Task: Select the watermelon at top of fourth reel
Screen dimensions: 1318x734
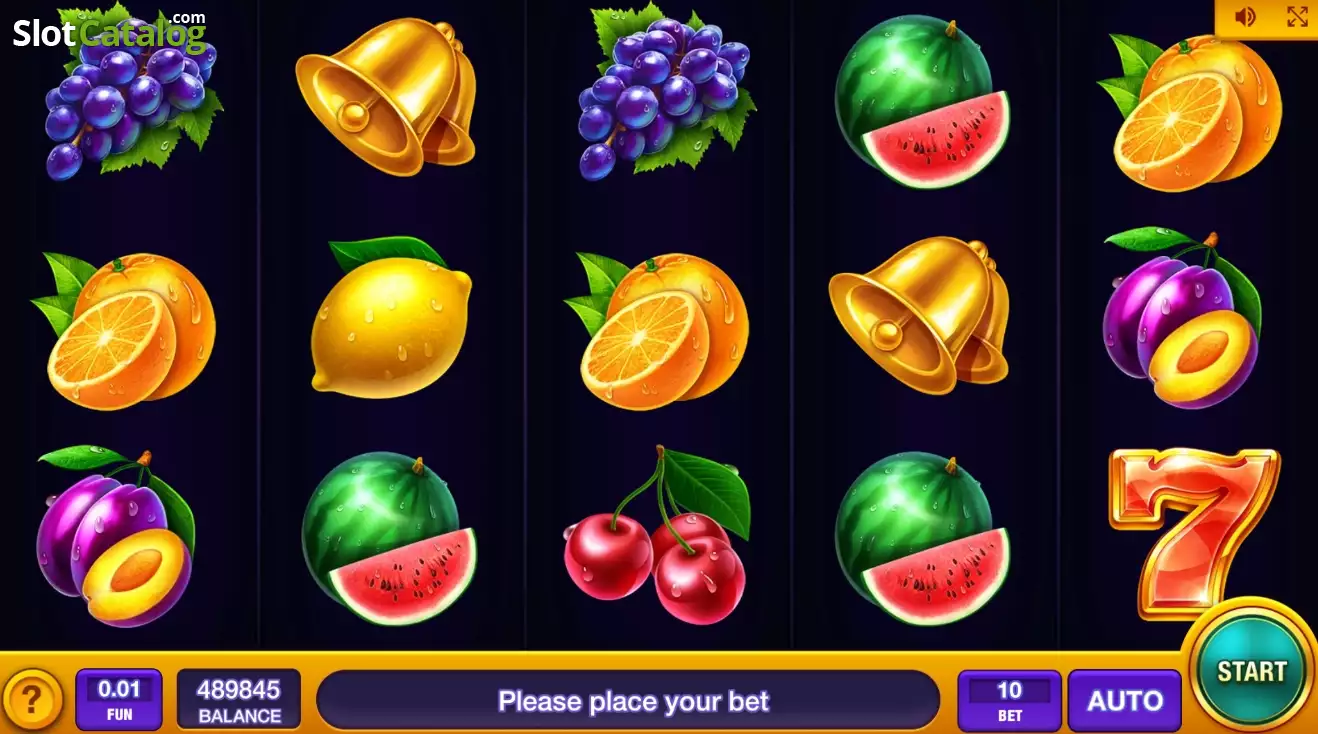Action: click(x=922, y=100)
